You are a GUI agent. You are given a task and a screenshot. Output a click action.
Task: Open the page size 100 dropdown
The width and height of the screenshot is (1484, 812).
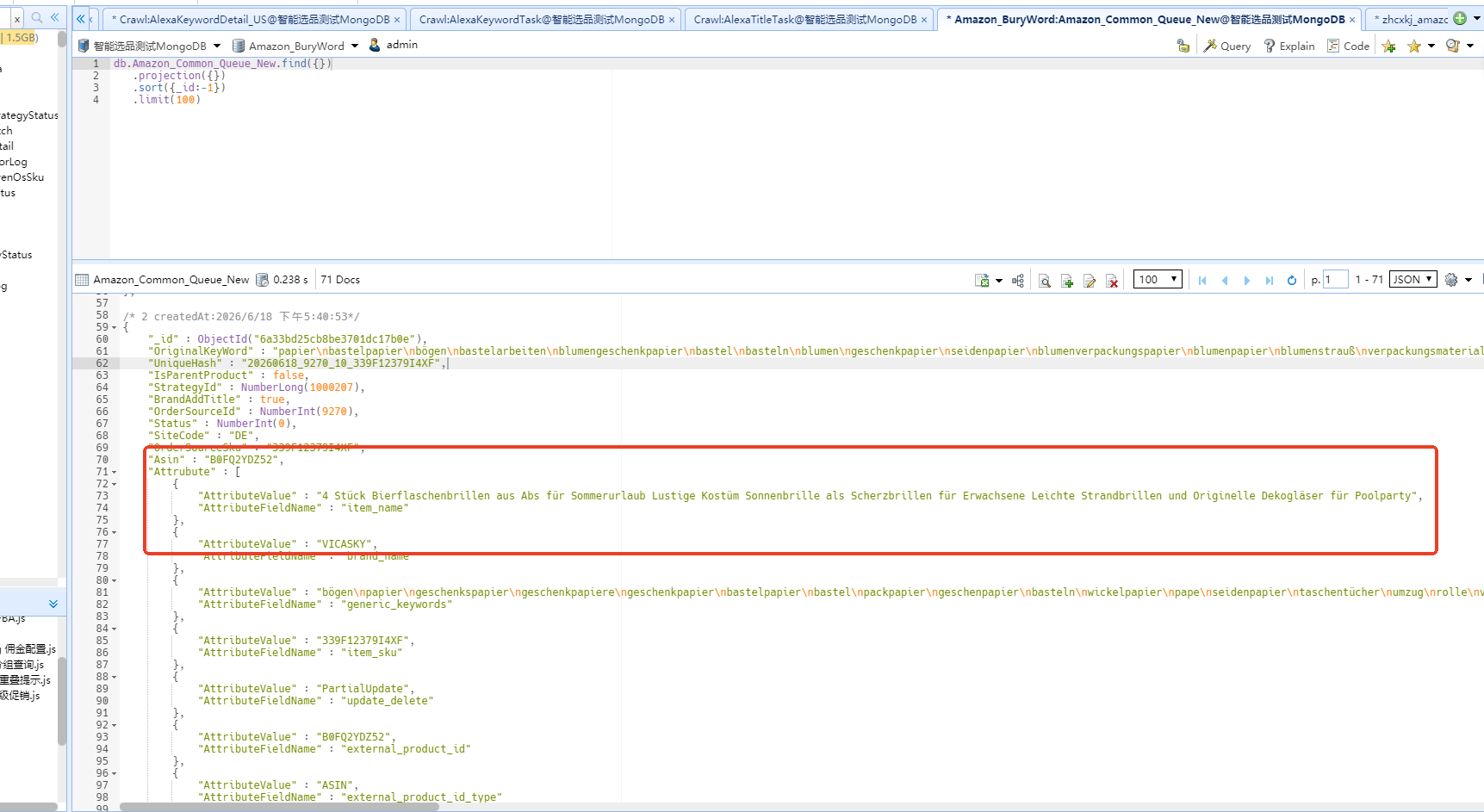pyautogui.click(x=1158, y=279)
